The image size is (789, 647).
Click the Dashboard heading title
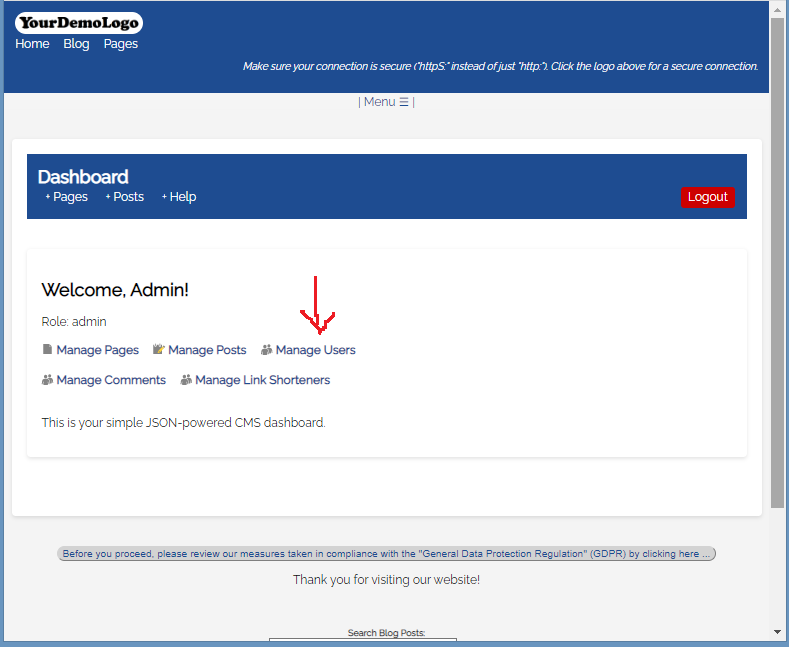(x=83, y=177)
